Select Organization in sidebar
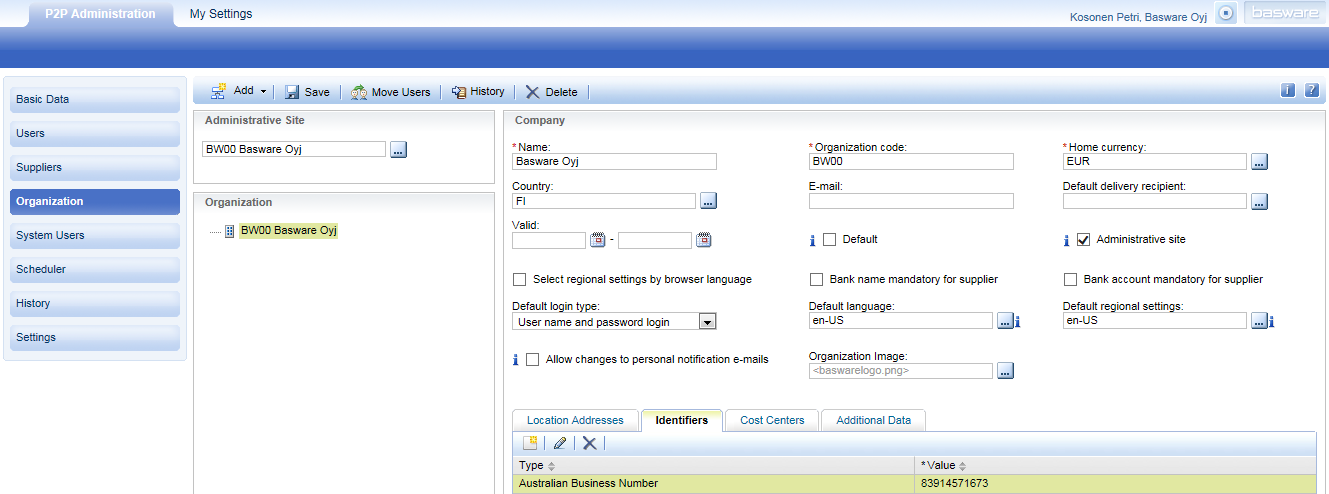1329x494 pixels. pos(95,201)
